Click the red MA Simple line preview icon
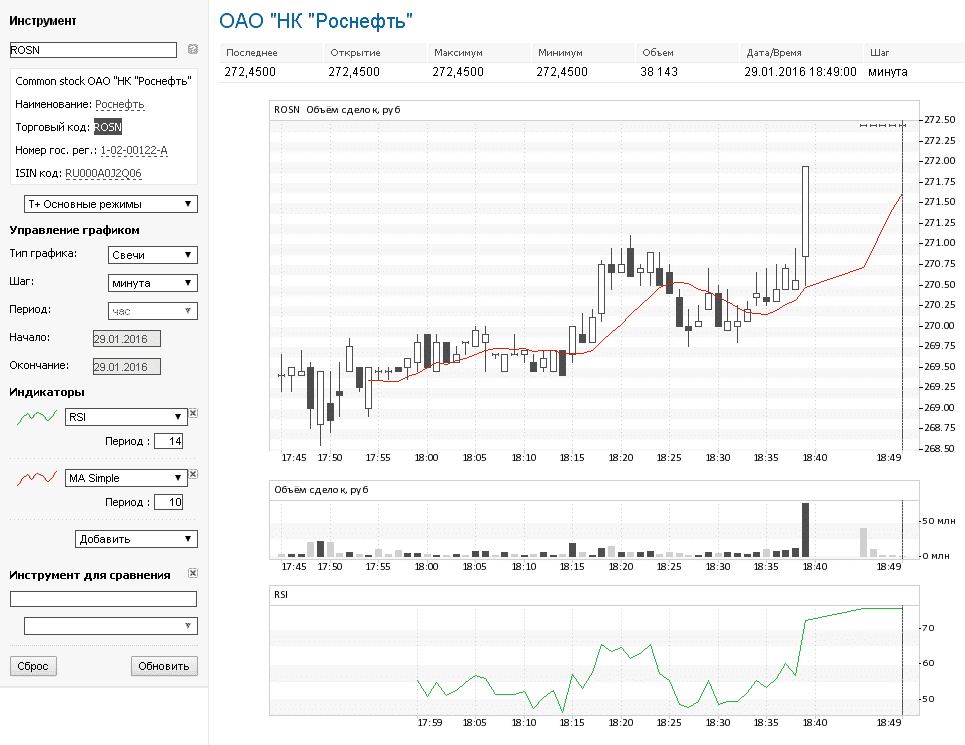Viewport: 965px width, 745px height. [37, 479]
